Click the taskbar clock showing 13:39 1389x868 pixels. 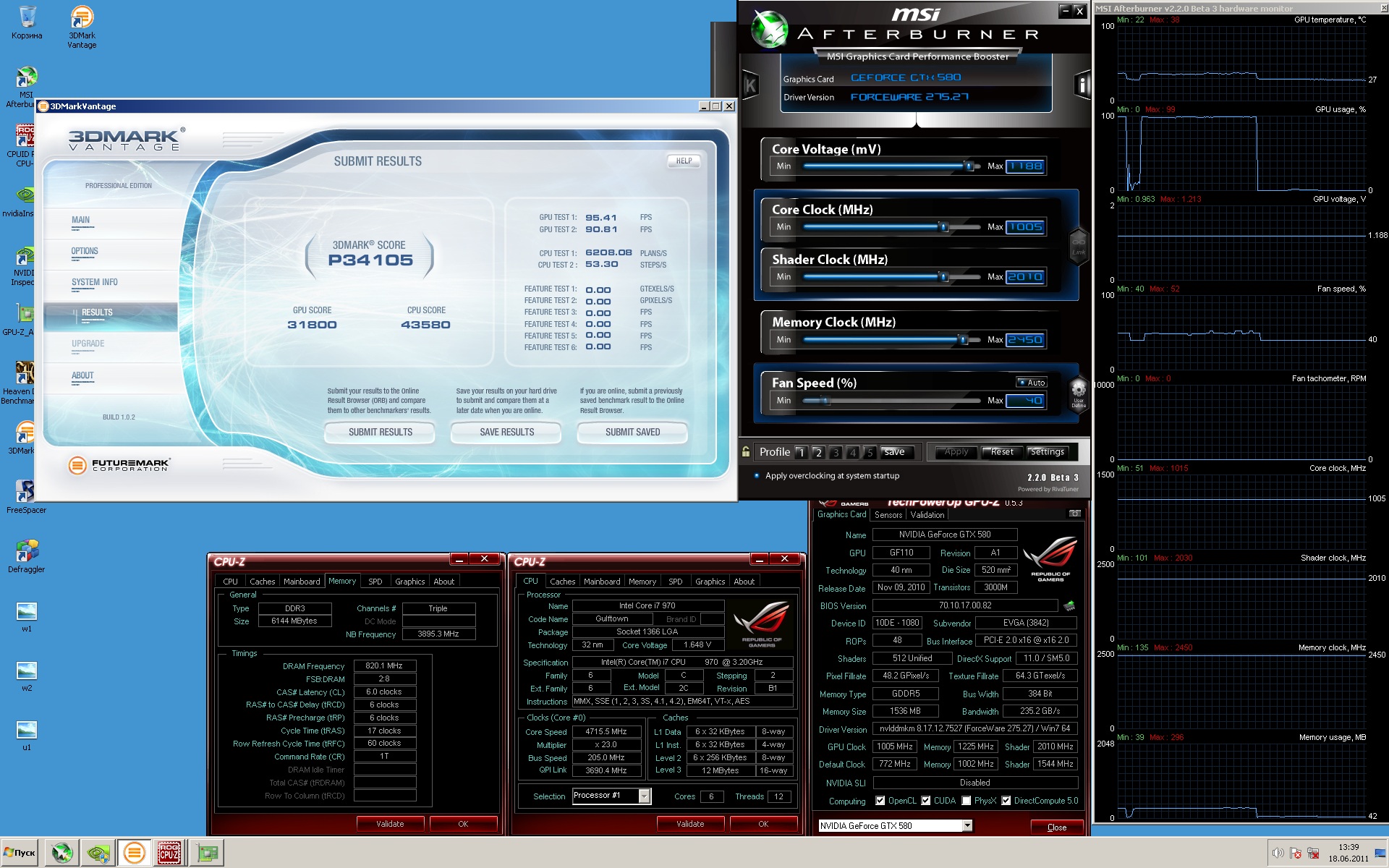click(1348, 847)
